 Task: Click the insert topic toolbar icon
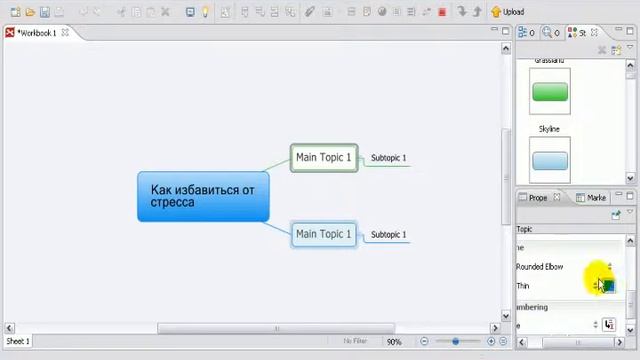[245, 12]
